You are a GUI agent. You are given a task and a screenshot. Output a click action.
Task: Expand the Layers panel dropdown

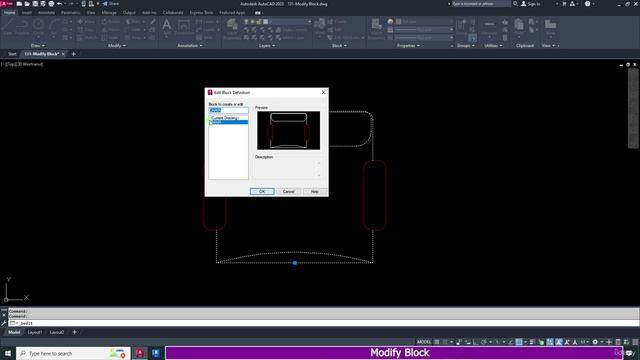(267, 46)
